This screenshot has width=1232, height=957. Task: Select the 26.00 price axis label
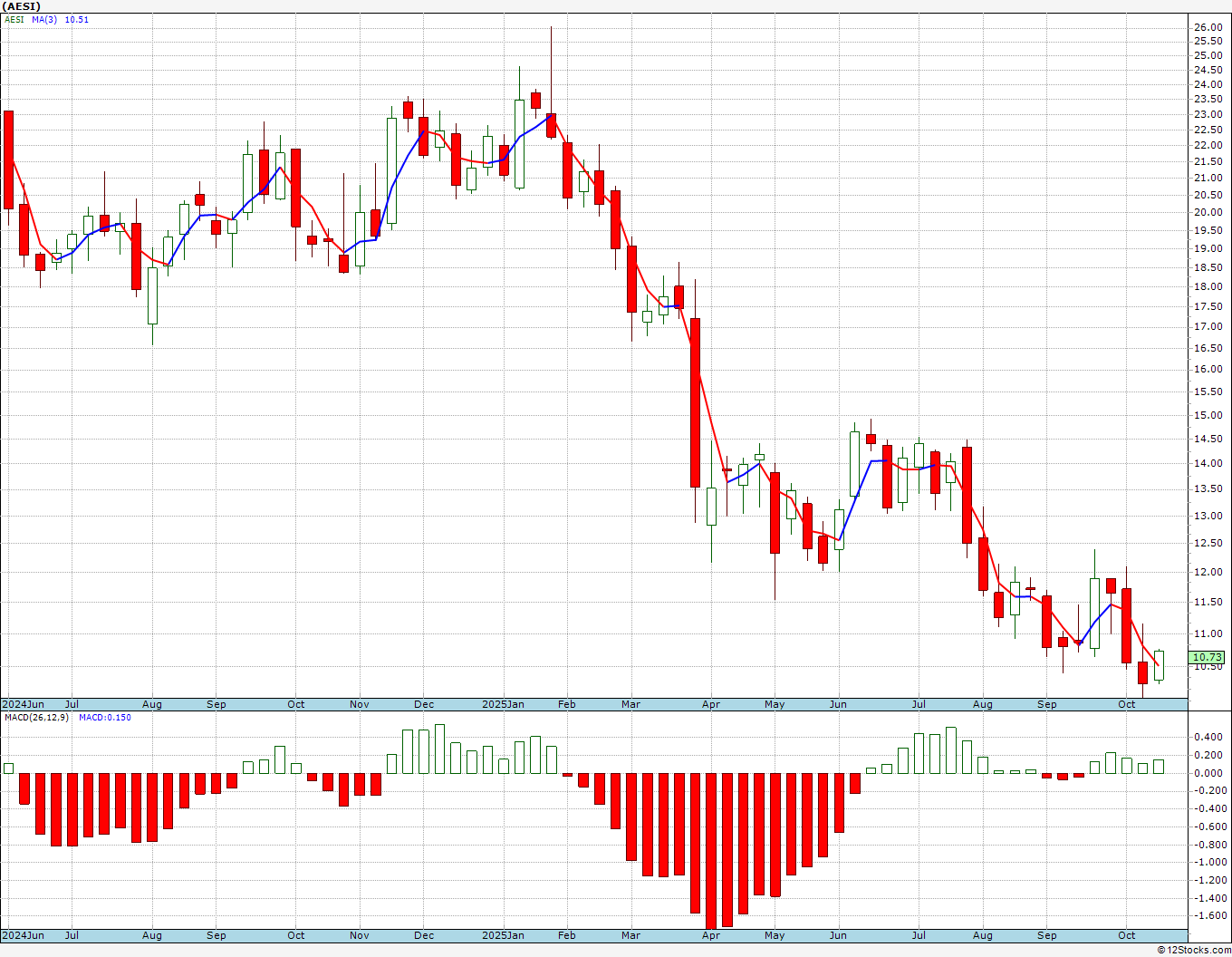click(1208, 27)
